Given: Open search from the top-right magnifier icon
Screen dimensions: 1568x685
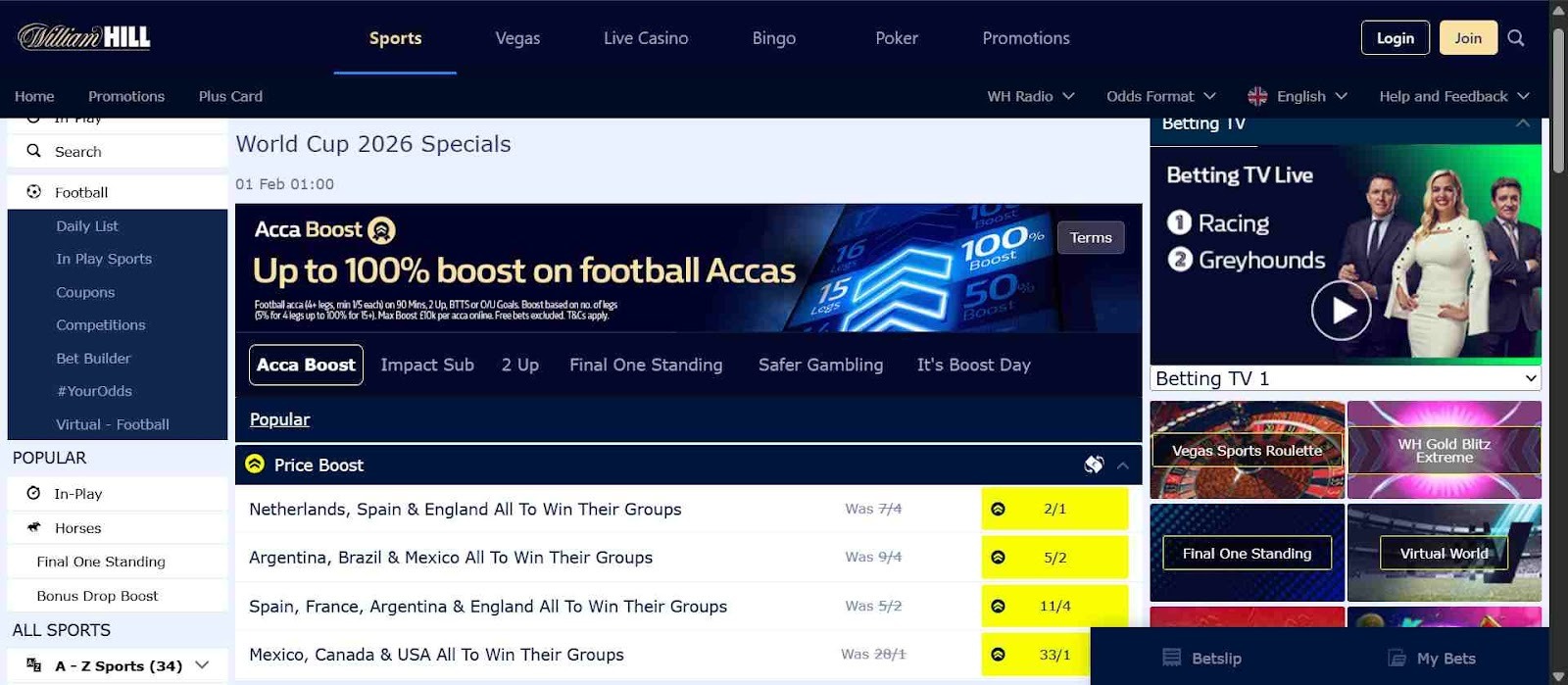Looking at the screenshot, I should 1515,37.
